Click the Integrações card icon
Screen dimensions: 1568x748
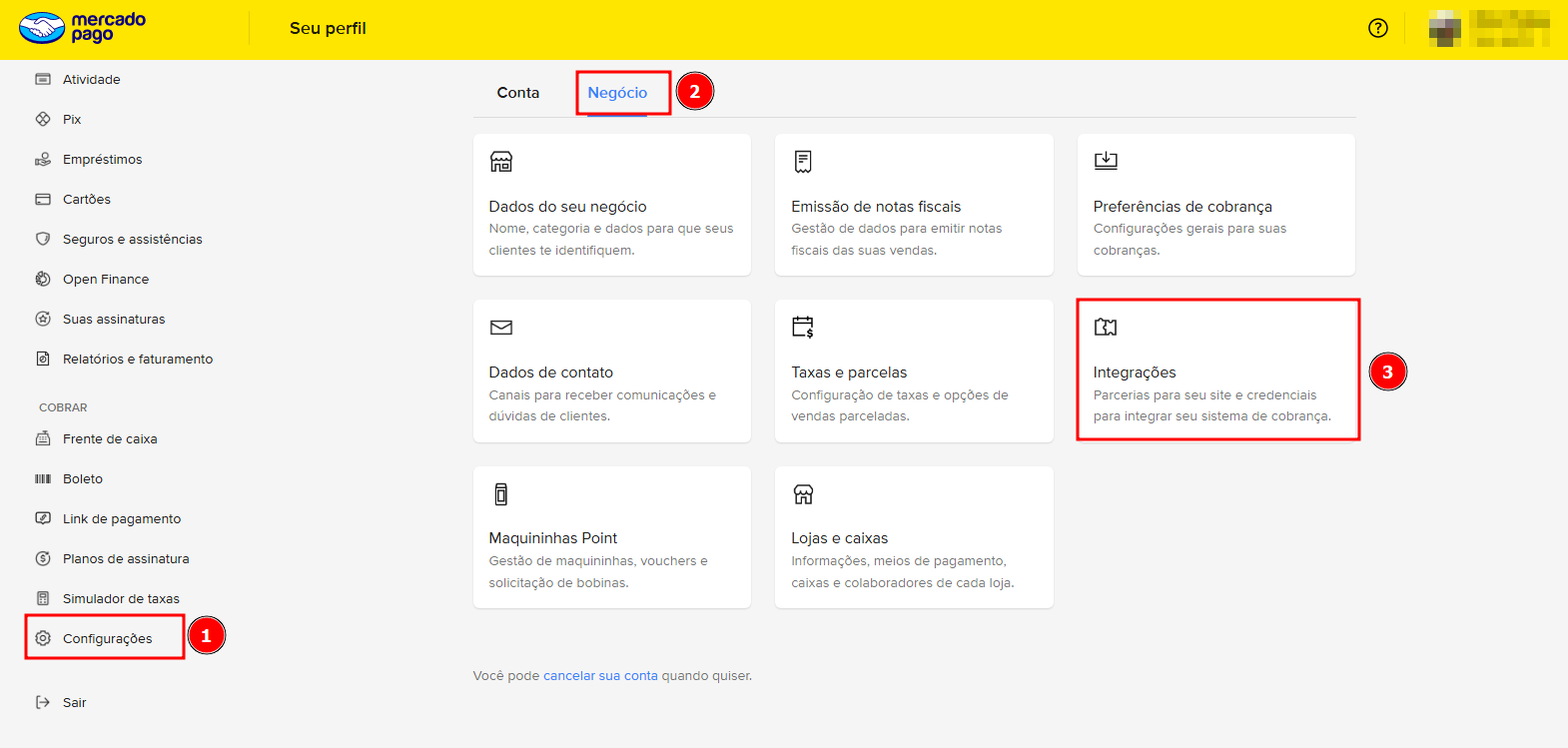(1106, 327)
